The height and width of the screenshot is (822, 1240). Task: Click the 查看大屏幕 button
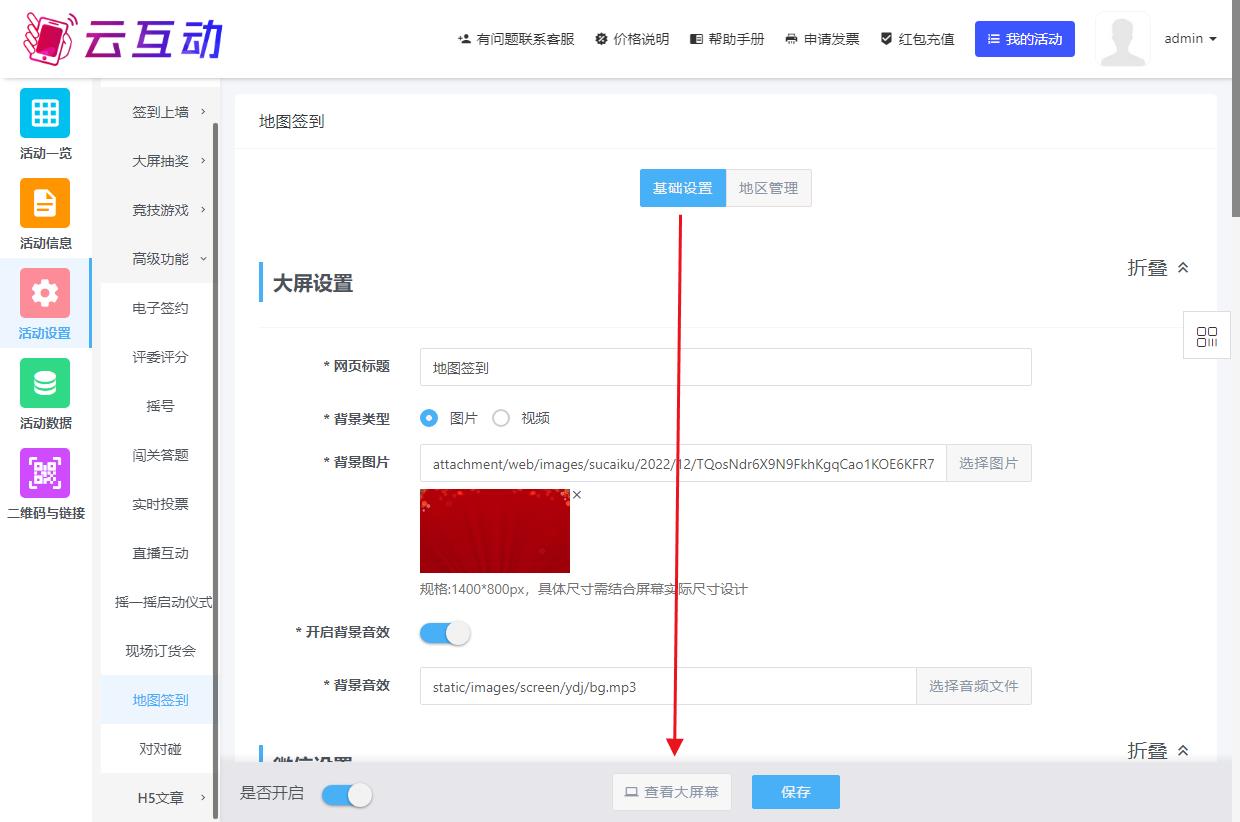[672, 792]
